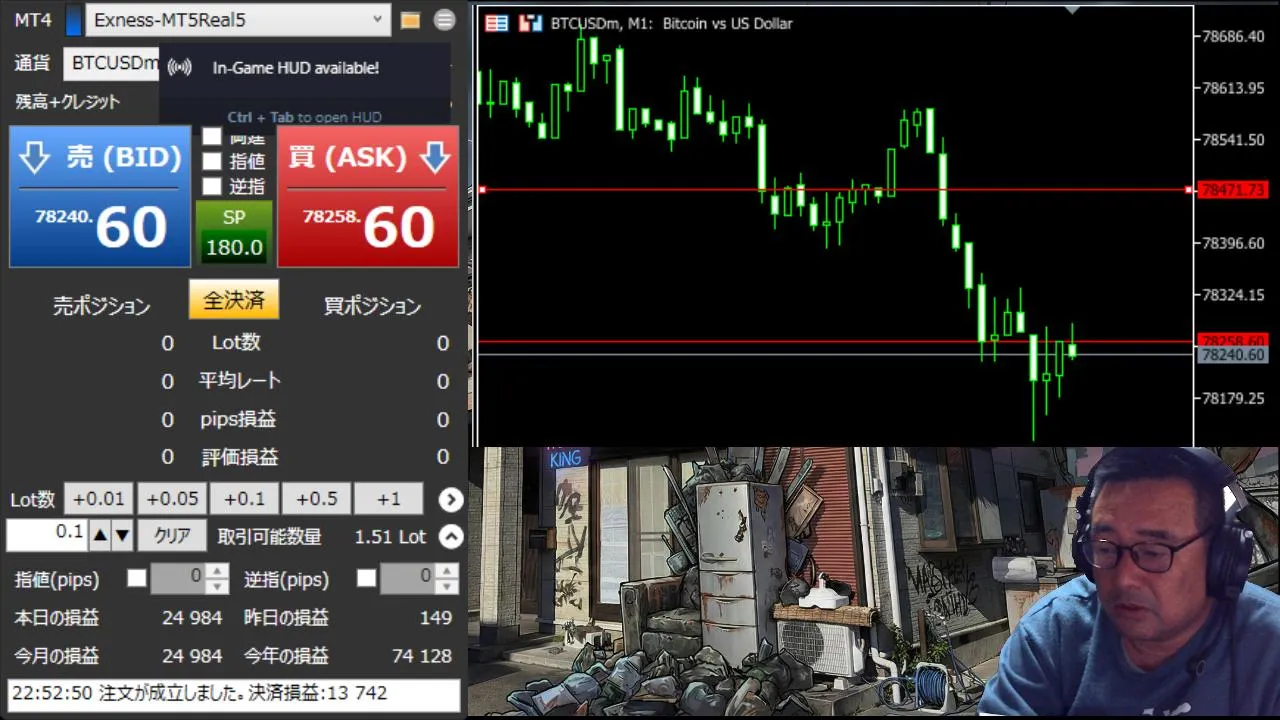Click the chart shift triangle marker at chart top

[1073, 11]
